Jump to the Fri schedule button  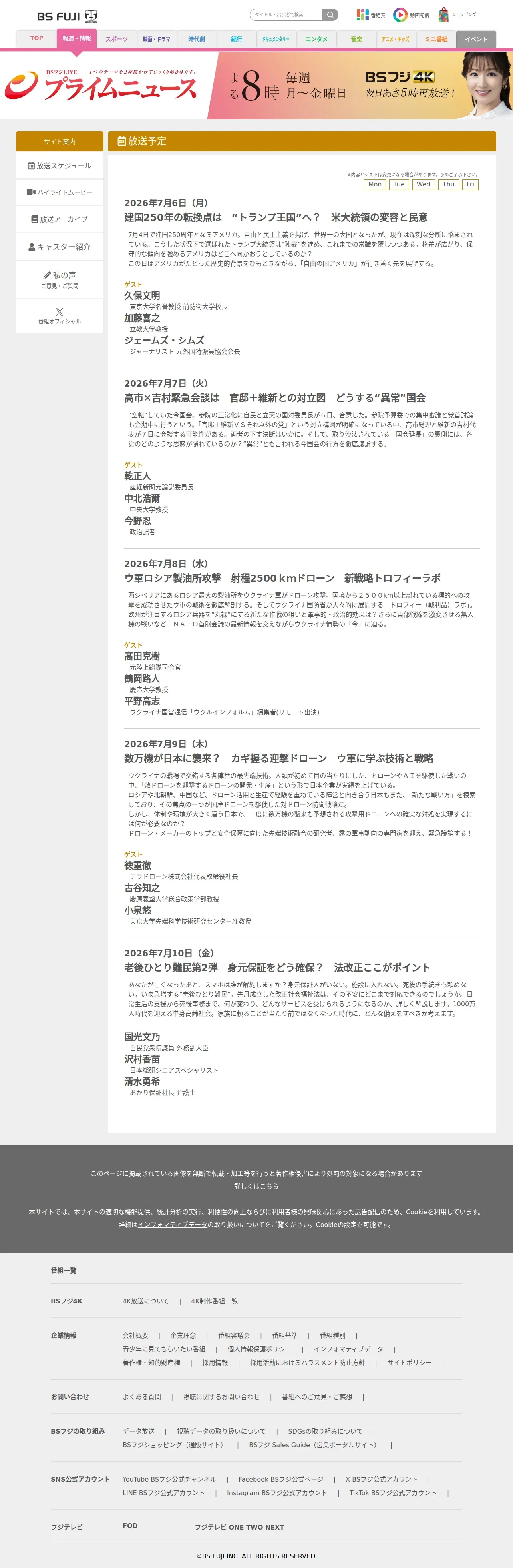tap(470, 184)
